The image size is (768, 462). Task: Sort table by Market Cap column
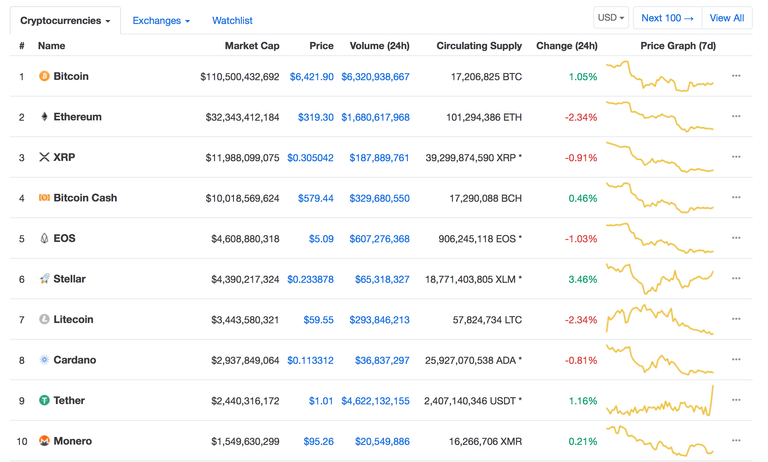click(252, 46)
